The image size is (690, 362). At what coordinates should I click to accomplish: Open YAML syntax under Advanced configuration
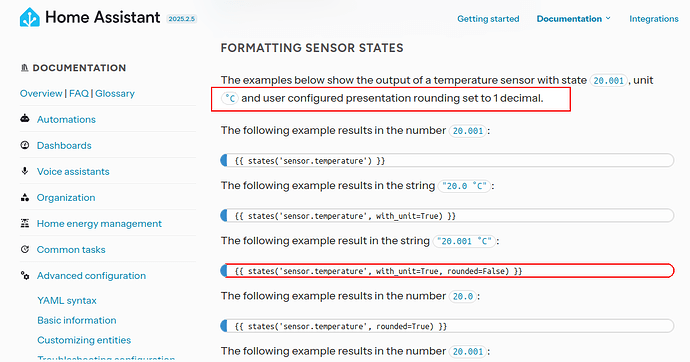pos(67,300)
